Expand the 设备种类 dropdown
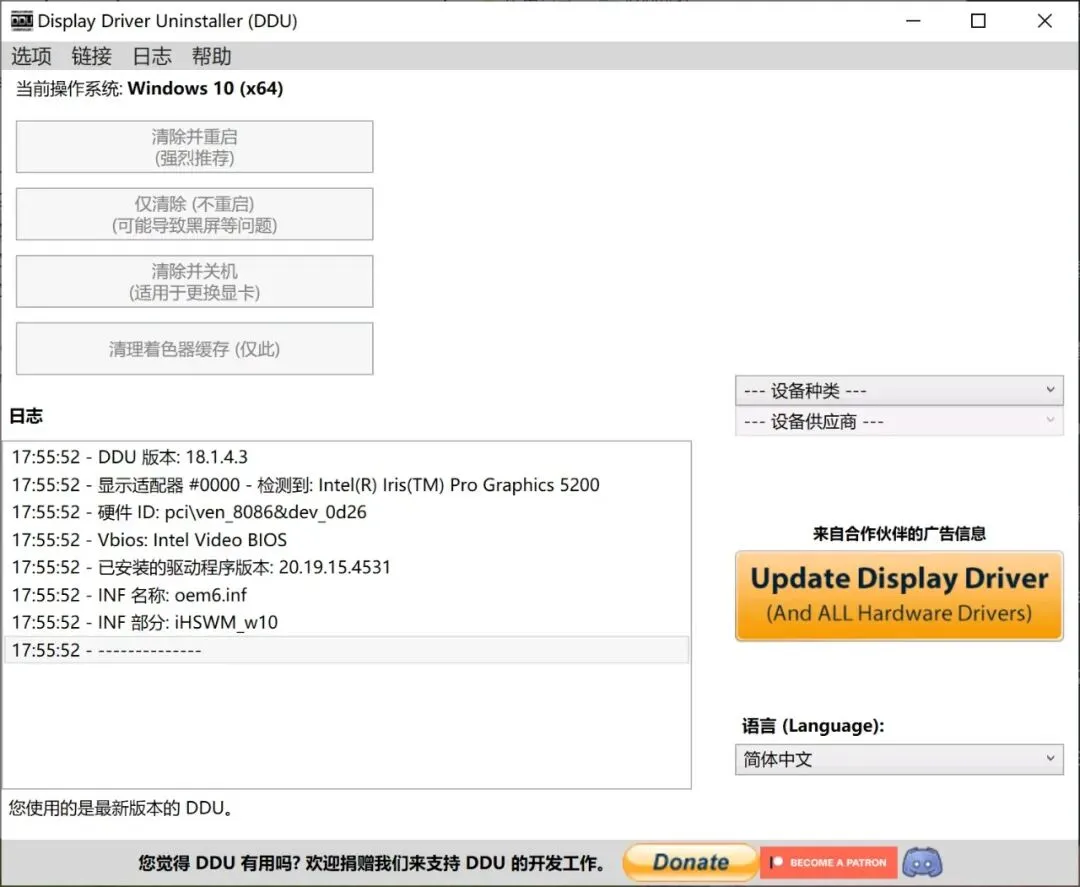Screen dimensions: 1080x887 coord(899,390)
